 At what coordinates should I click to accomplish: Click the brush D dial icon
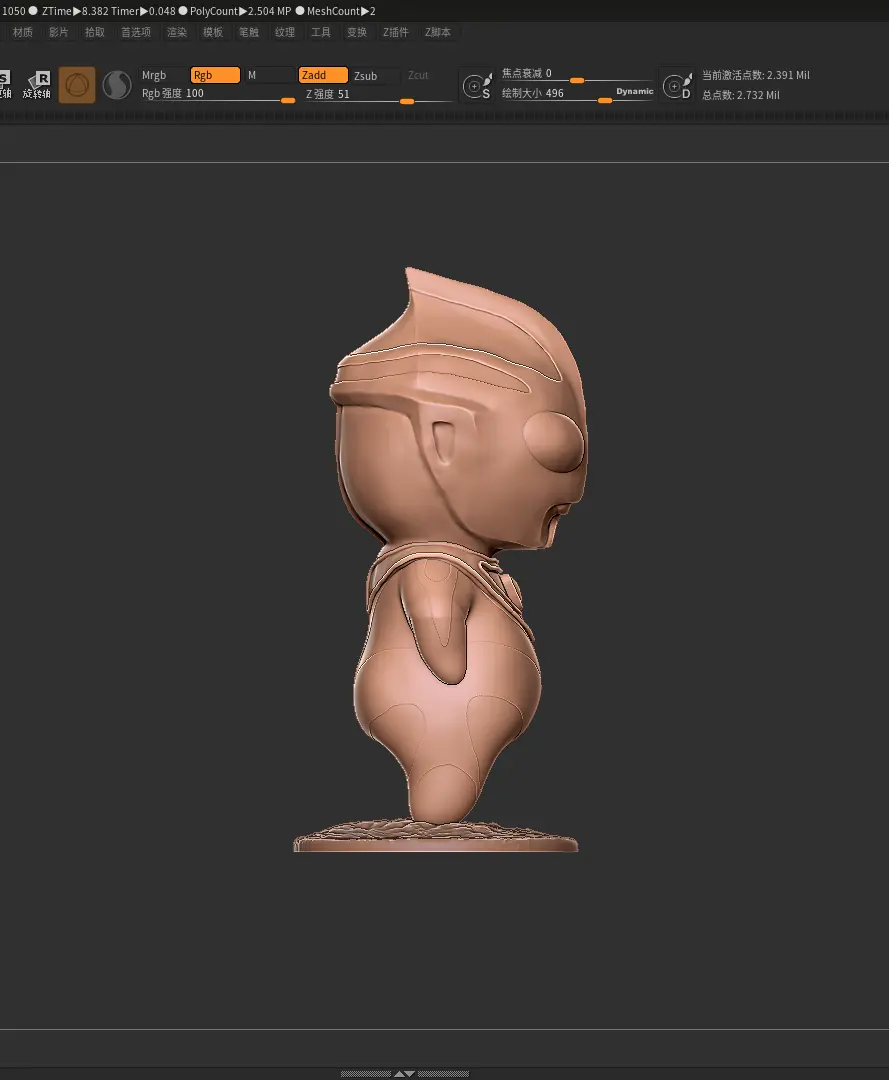tap(677, 85)
